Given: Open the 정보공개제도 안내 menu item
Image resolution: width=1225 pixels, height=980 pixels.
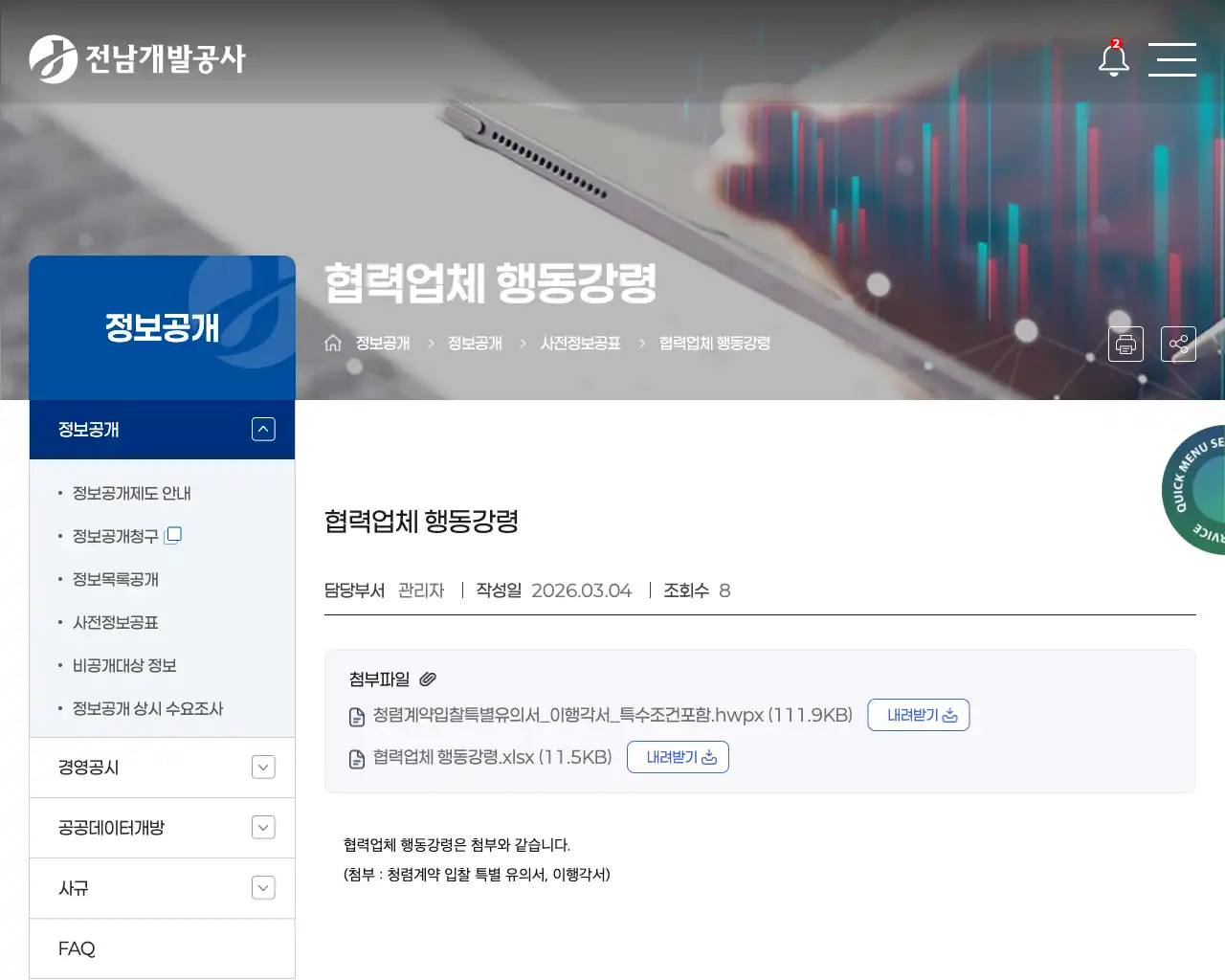Looking at the screenshot, I should [x=132, y=493].
